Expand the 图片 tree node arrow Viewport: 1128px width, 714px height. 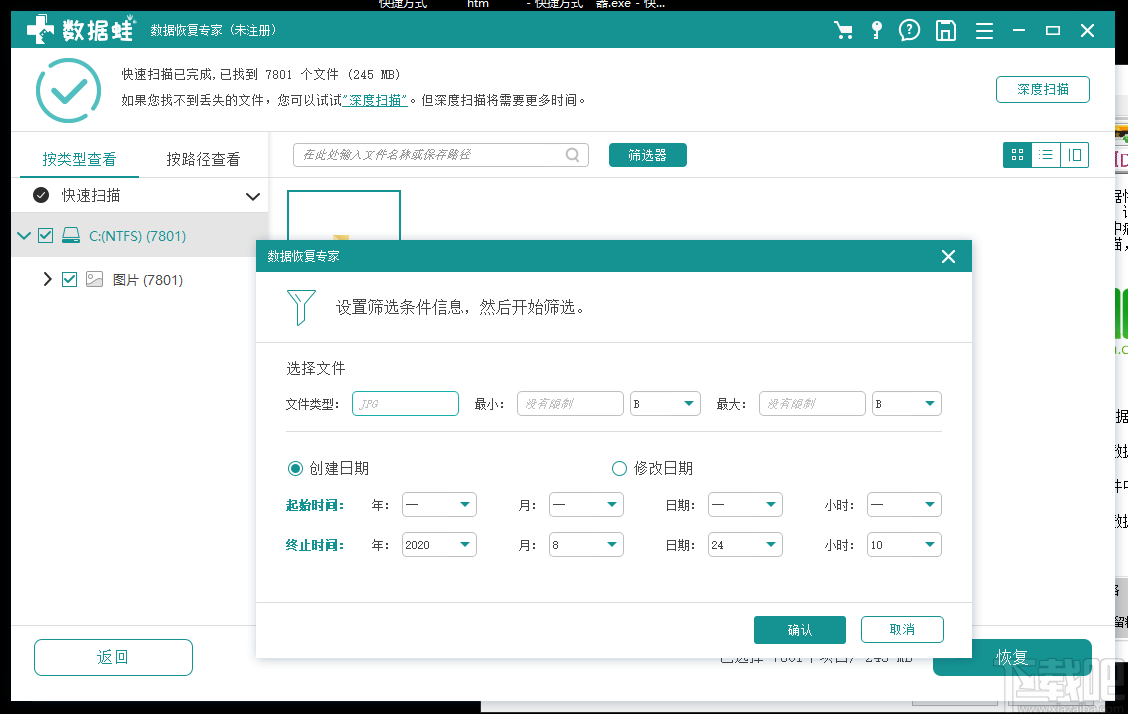click(47, 280)
